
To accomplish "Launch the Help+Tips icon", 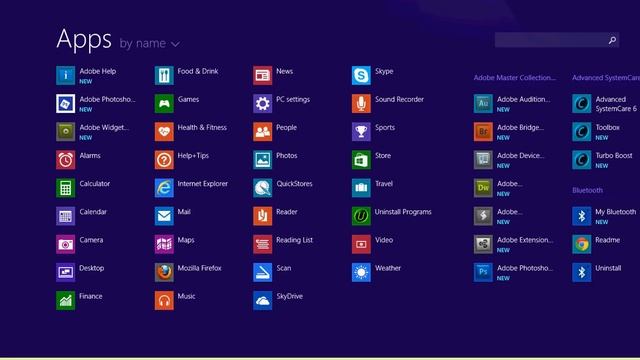I will [164, 160].
